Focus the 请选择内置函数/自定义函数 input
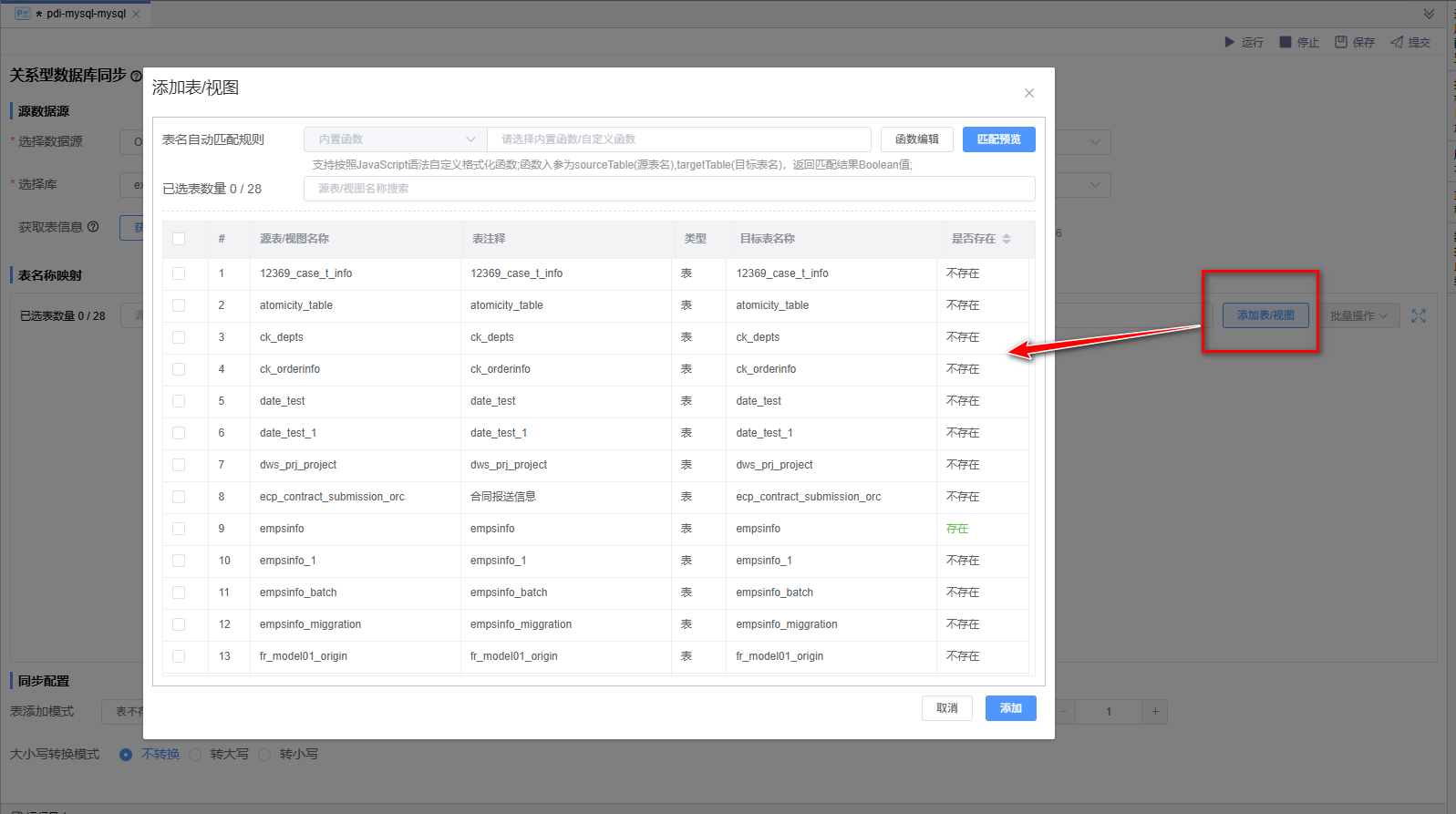 point(679,139)
